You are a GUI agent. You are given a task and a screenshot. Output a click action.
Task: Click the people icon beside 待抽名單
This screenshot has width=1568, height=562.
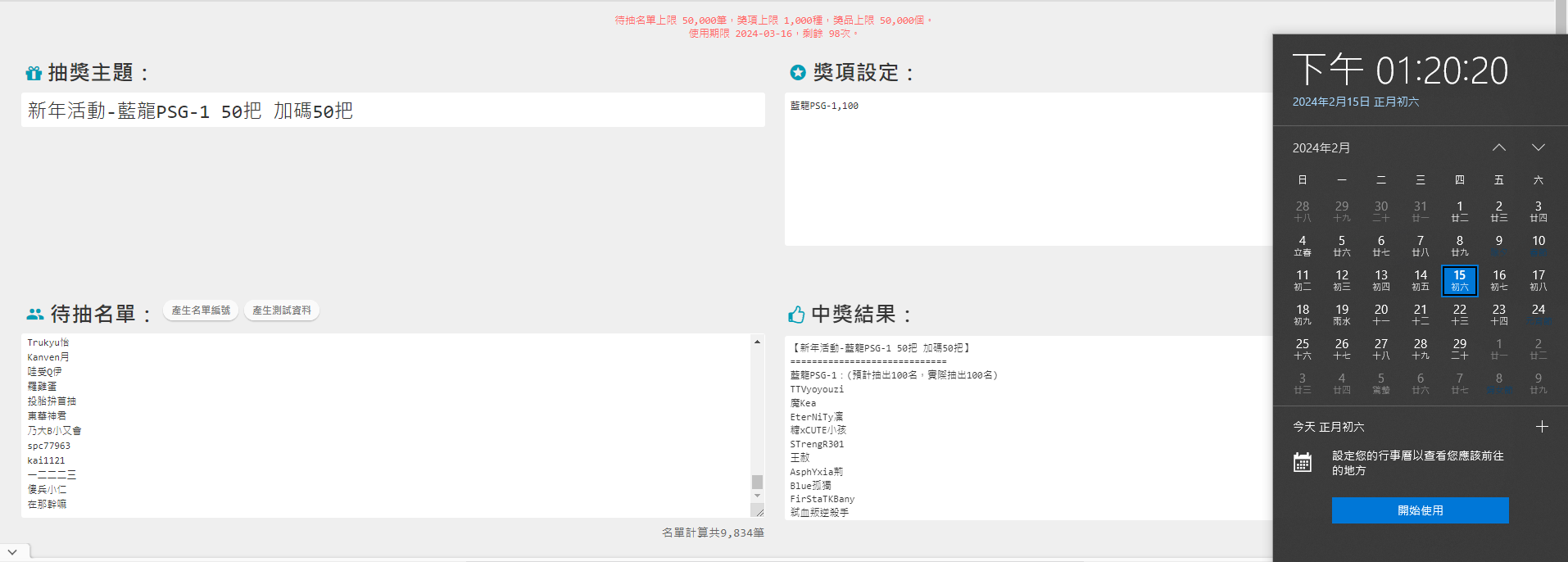click(x=35, y=314)
